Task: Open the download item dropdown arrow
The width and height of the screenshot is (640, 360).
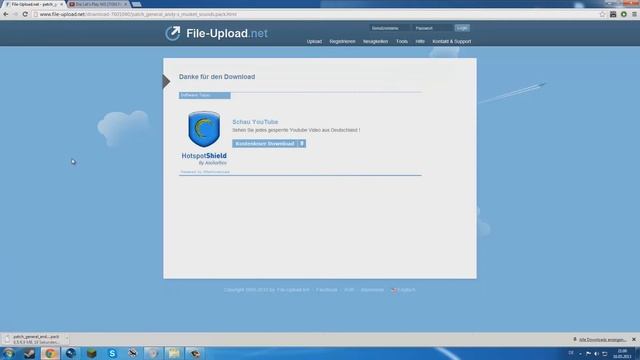Action: coord(67,338)
